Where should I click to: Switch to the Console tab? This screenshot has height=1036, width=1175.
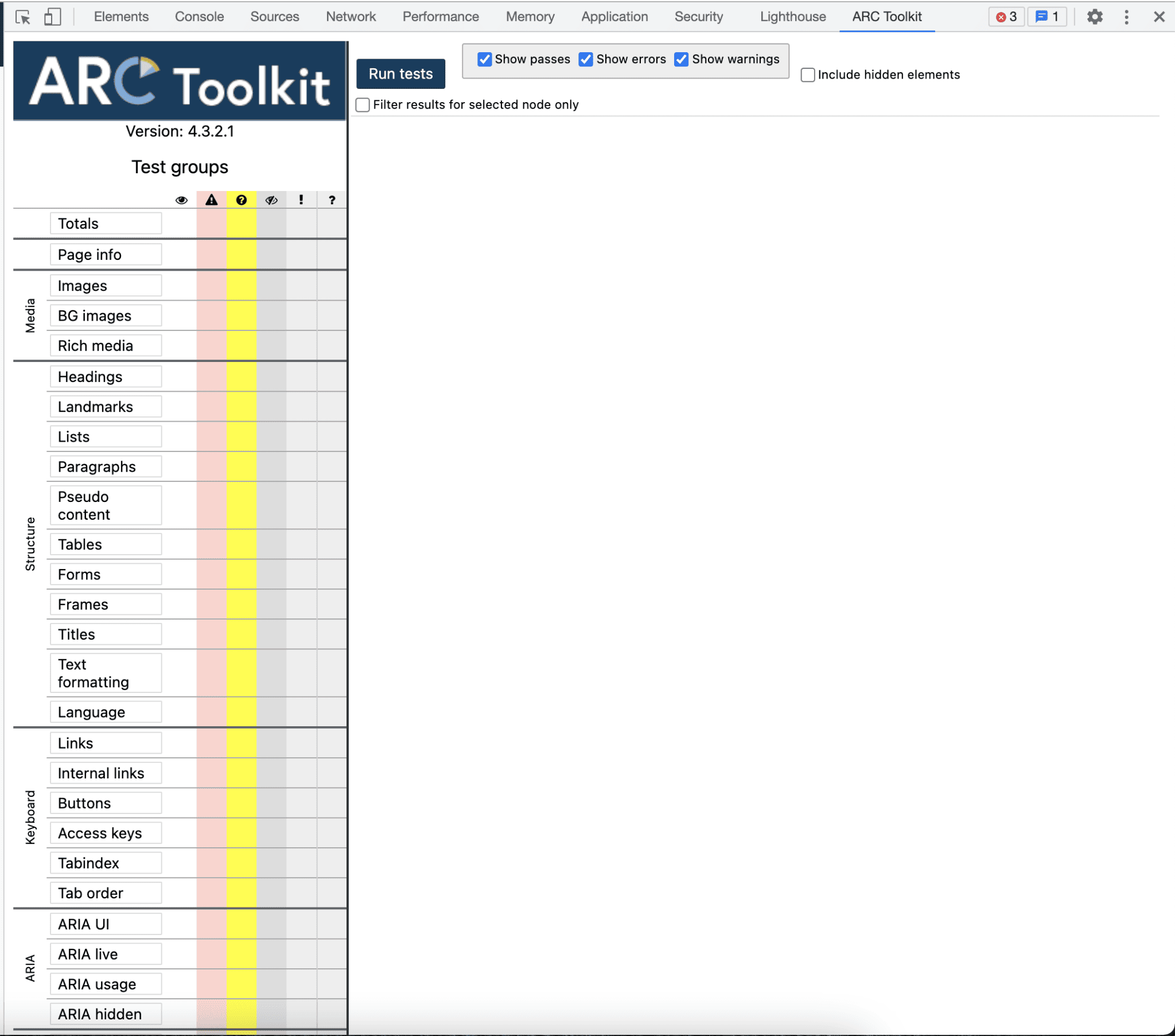[200, 17]
